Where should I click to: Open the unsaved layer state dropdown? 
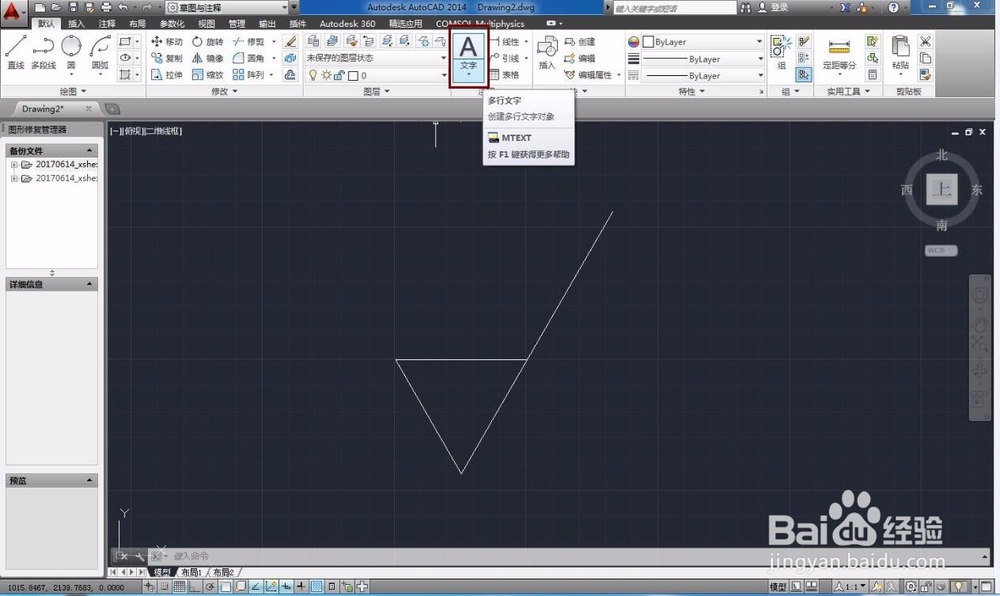377,58
